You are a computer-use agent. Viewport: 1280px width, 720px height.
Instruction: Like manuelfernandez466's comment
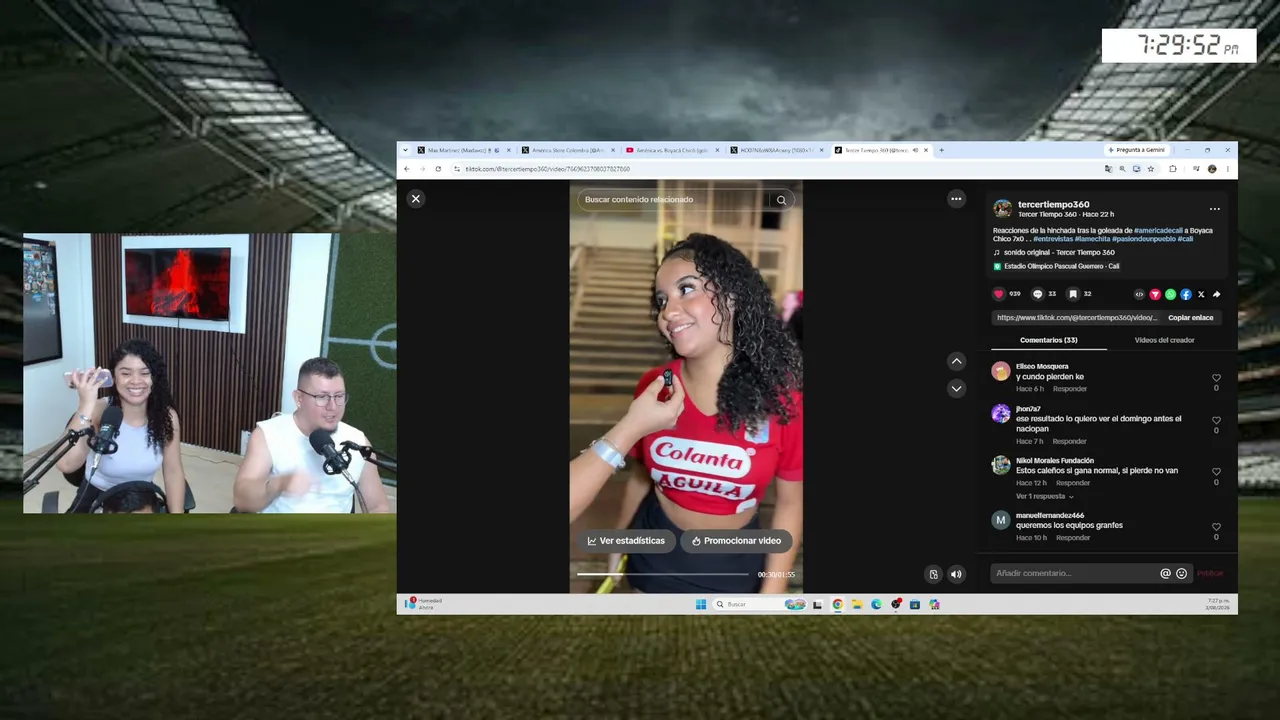1216,526
